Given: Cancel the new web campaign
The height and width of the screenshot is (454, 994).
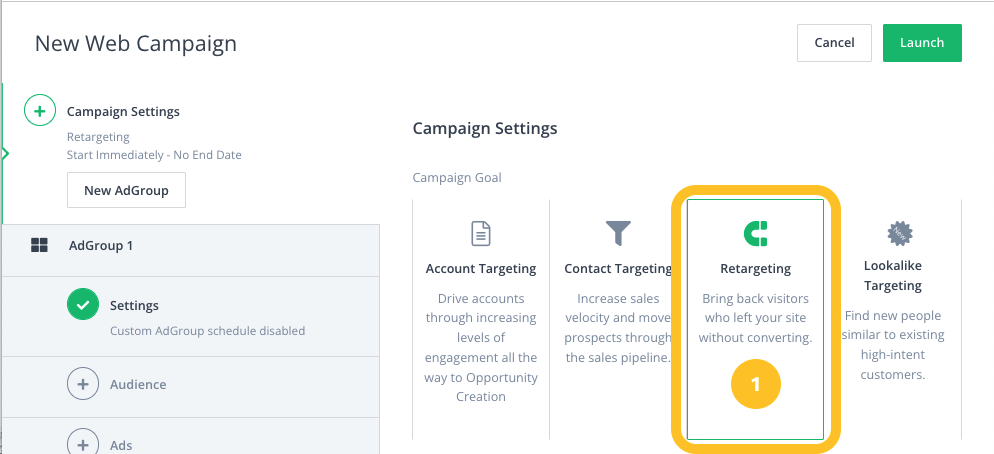Looking at the screenshot, I should [x=834, y=42].
